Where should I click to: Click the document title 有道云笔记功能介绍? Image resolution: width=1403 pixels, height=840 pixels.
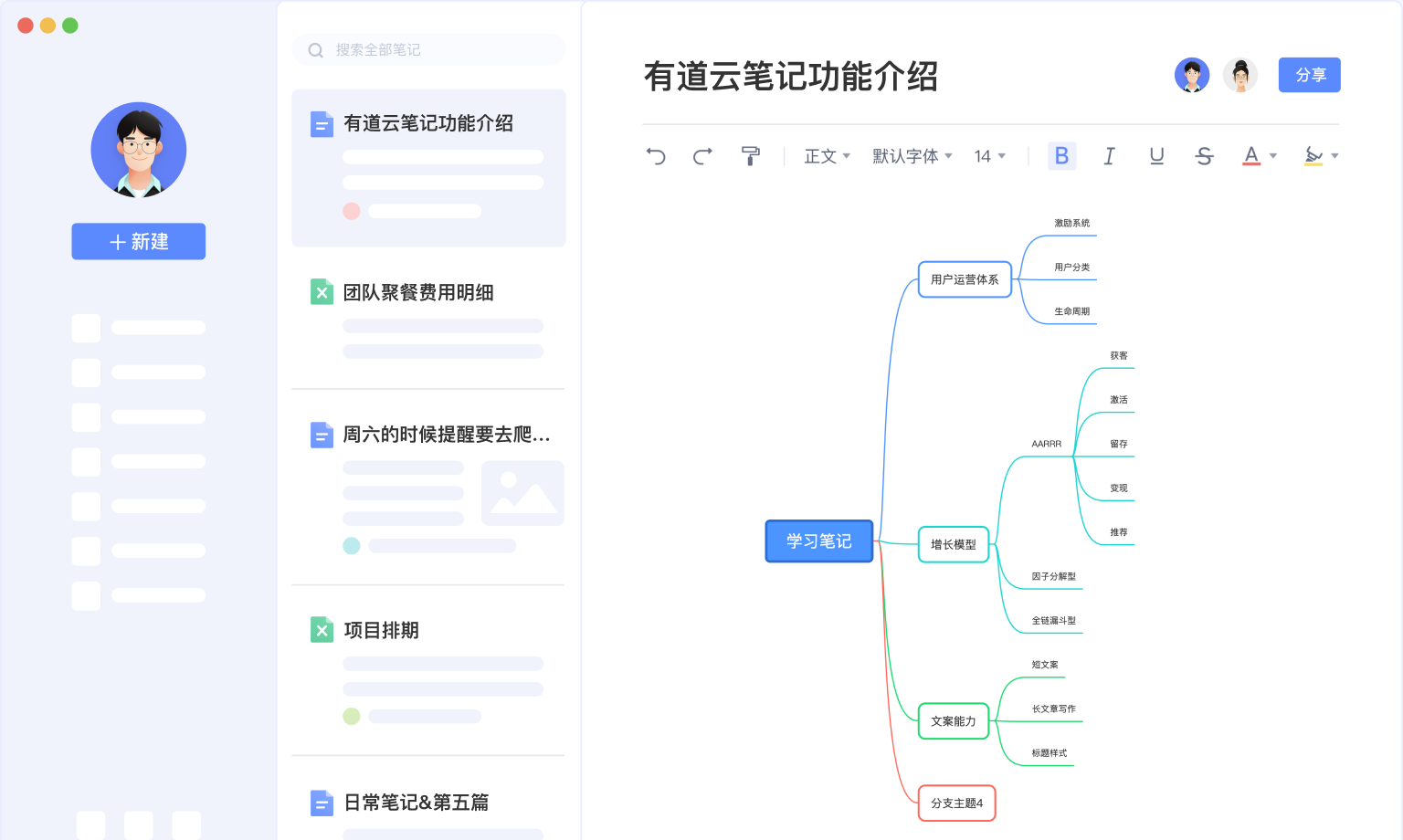[791, 77]
